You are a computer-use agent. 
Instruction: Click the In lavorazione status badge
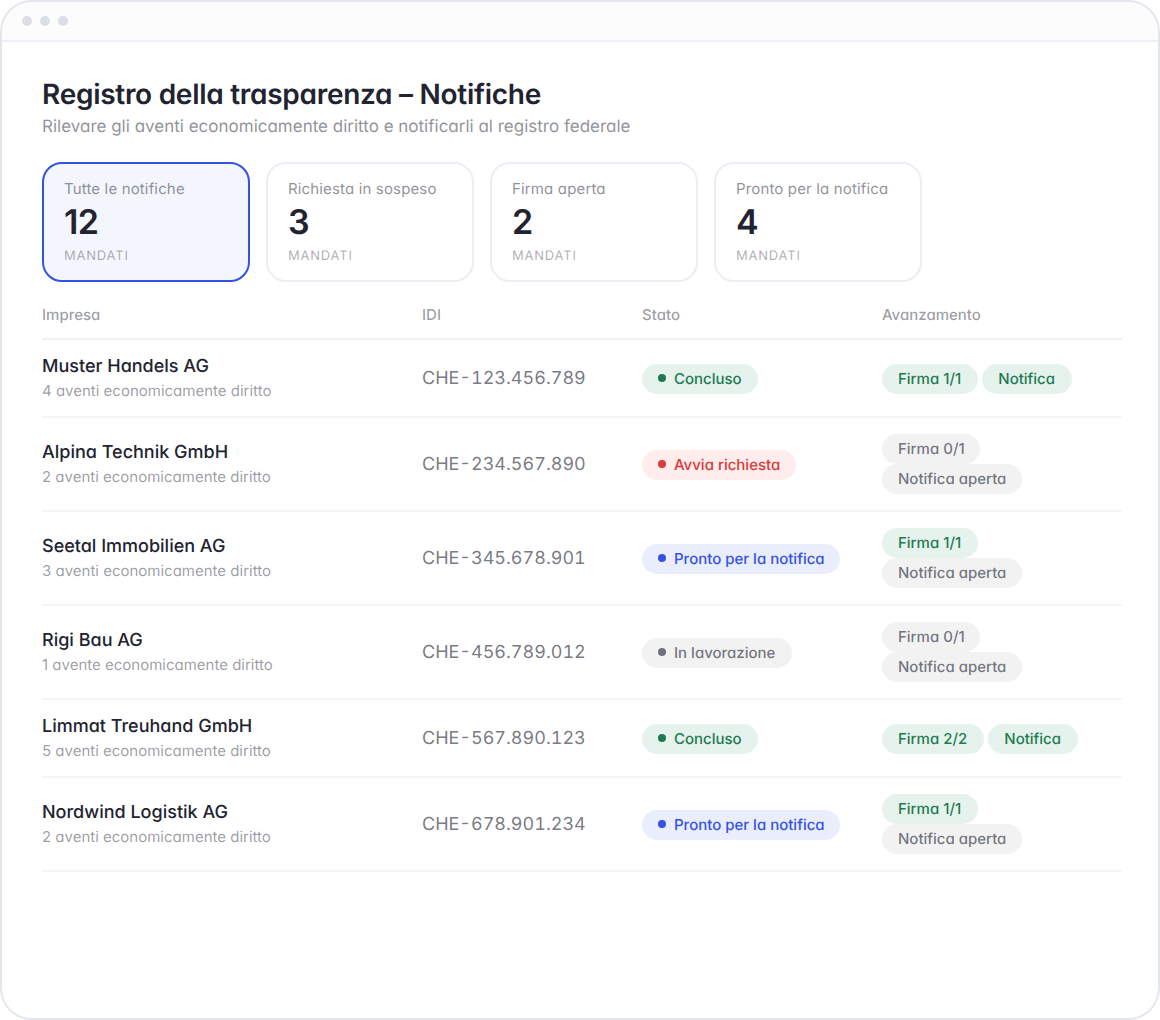[x=716, y=652]
